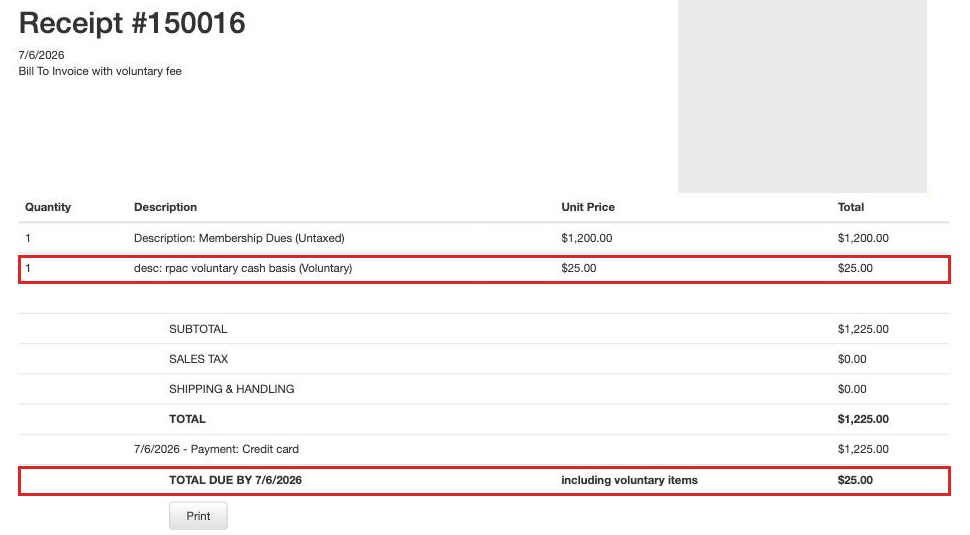Click the $1,200.00 unit price cell
The width and height of the screenshot is (970, 535).
[586, 238]
